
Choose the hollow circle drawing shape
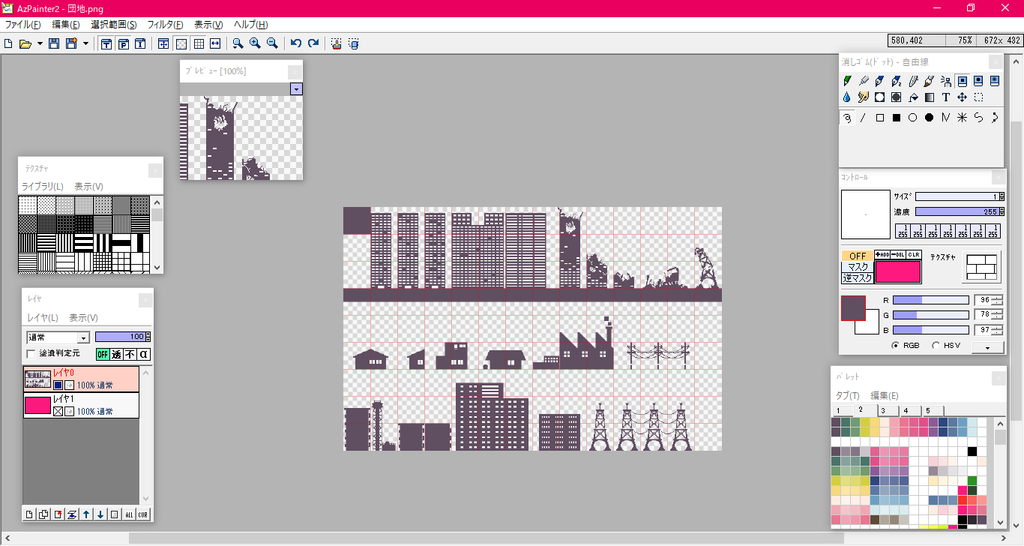click(913, 118)
